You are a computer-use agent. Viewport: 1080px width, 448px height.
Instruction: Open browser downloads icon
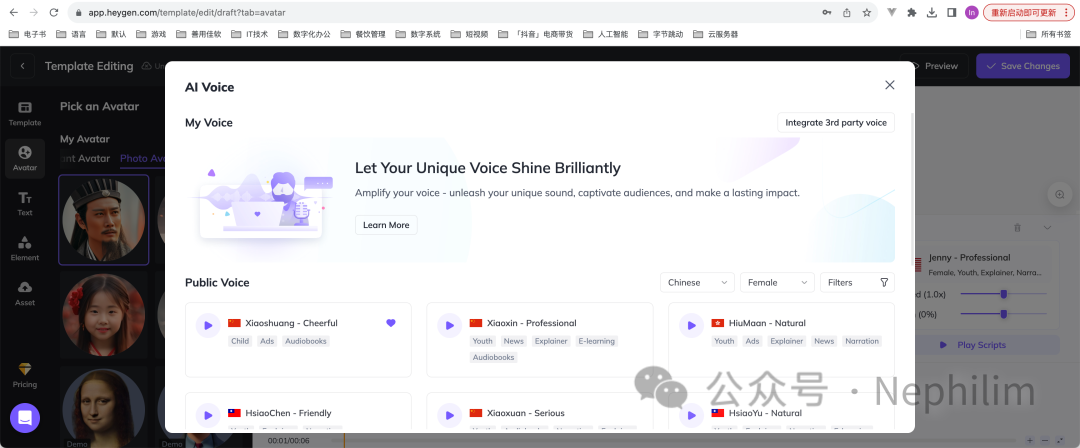[931, 12]
